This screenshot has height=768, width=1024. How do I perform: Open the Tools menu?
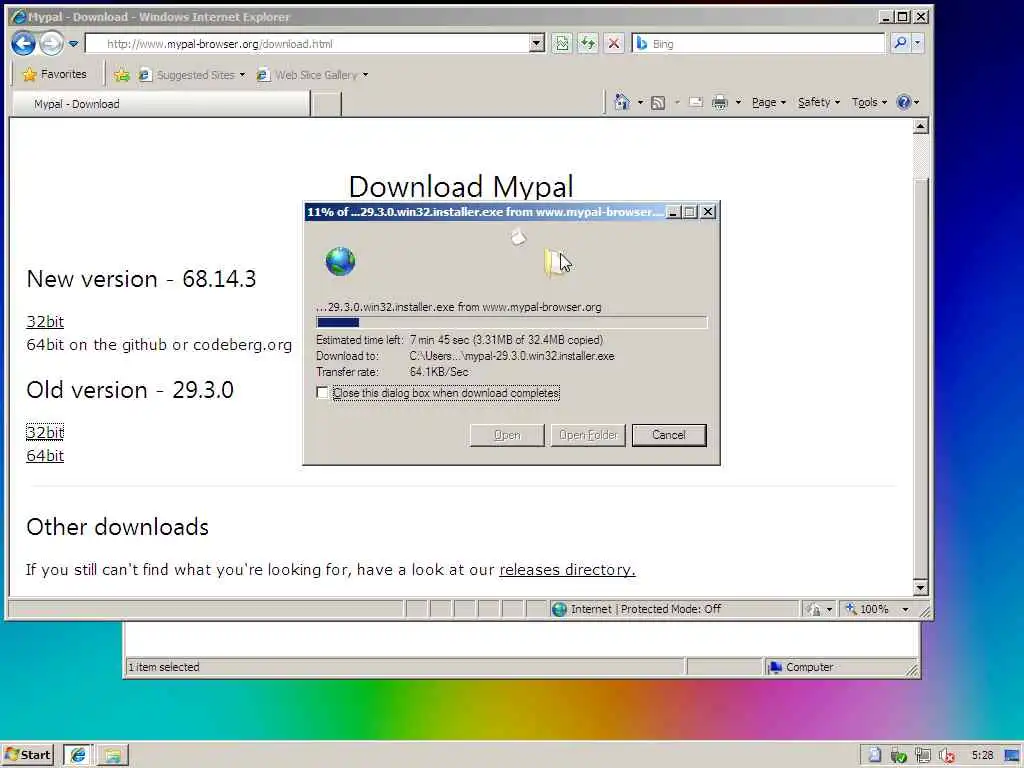869,103
